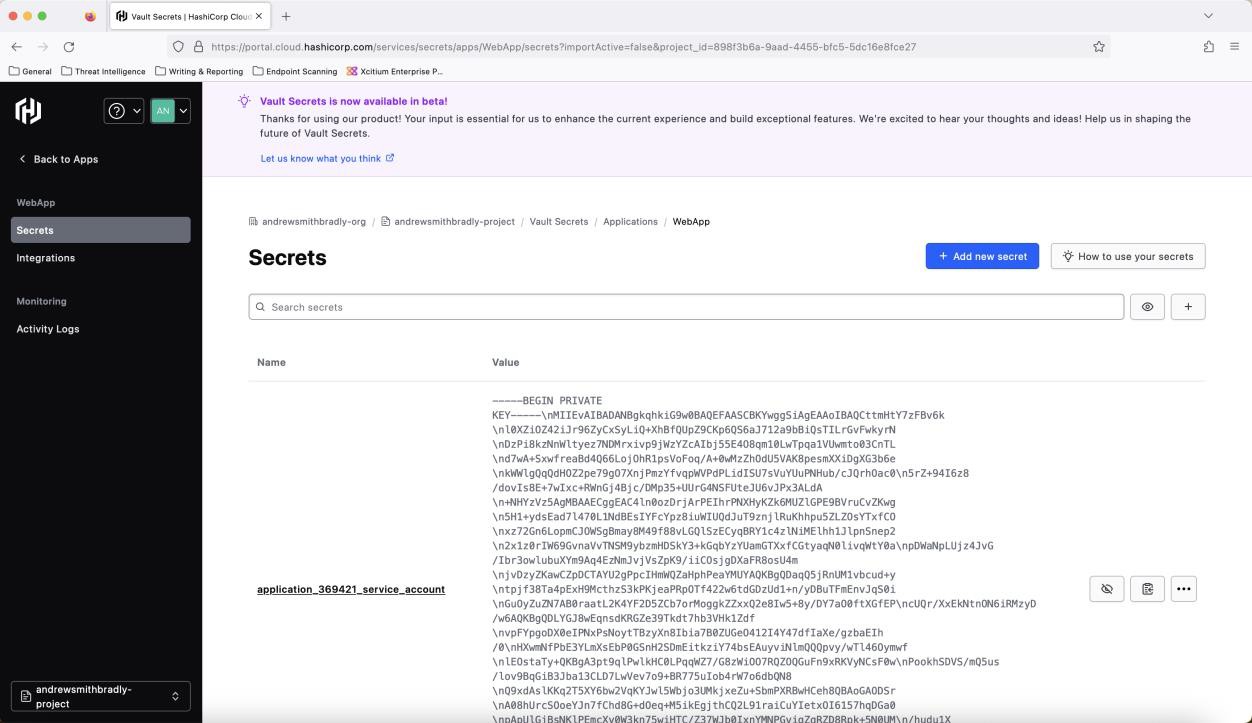Click the plus icon next to the eye button
Image resolution: width=1252 pixels, height=723 pixels.
pyautogui.click(x=1187, y=307)
